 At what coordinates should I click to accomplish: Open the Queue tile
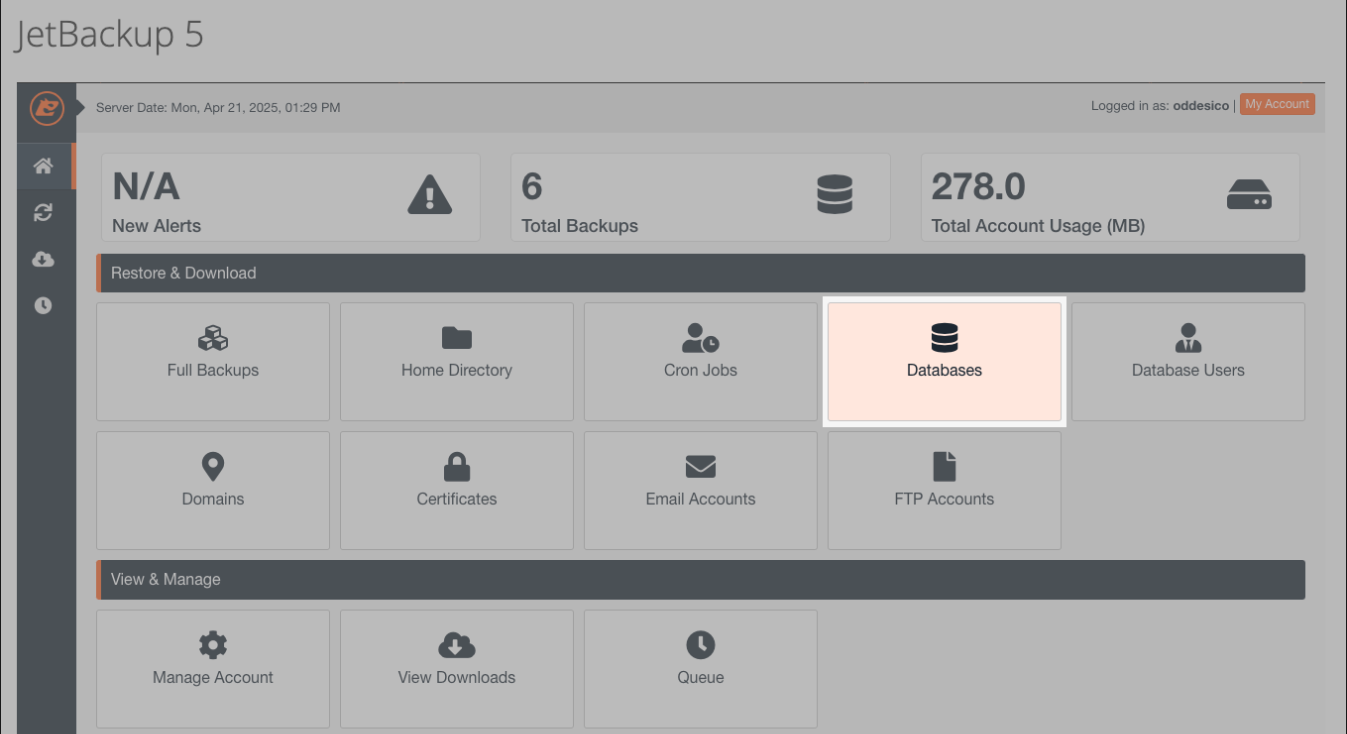coord(701,669)
